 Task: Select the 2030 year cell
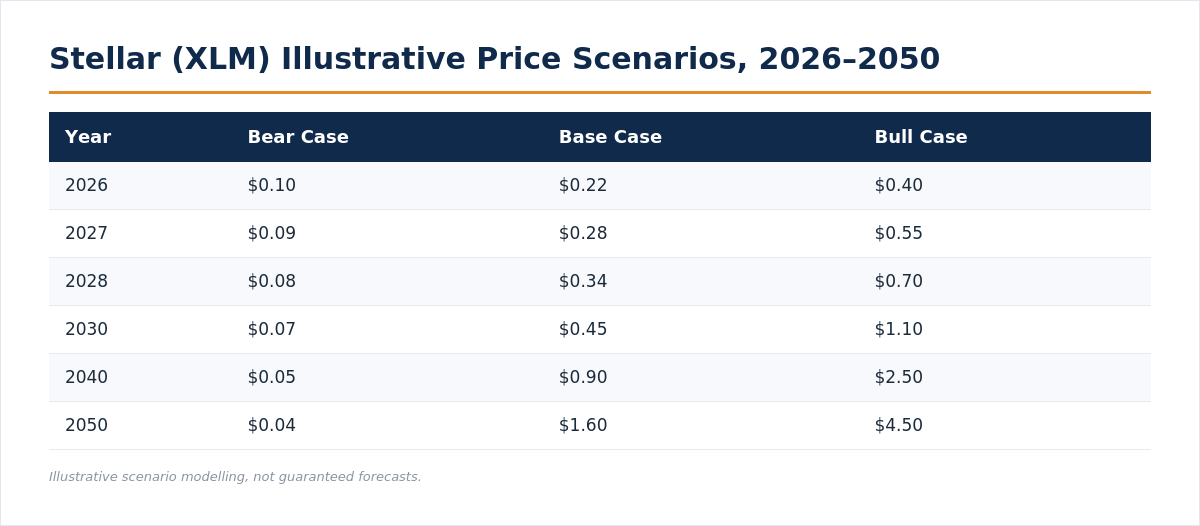click(x=86, y=330)
